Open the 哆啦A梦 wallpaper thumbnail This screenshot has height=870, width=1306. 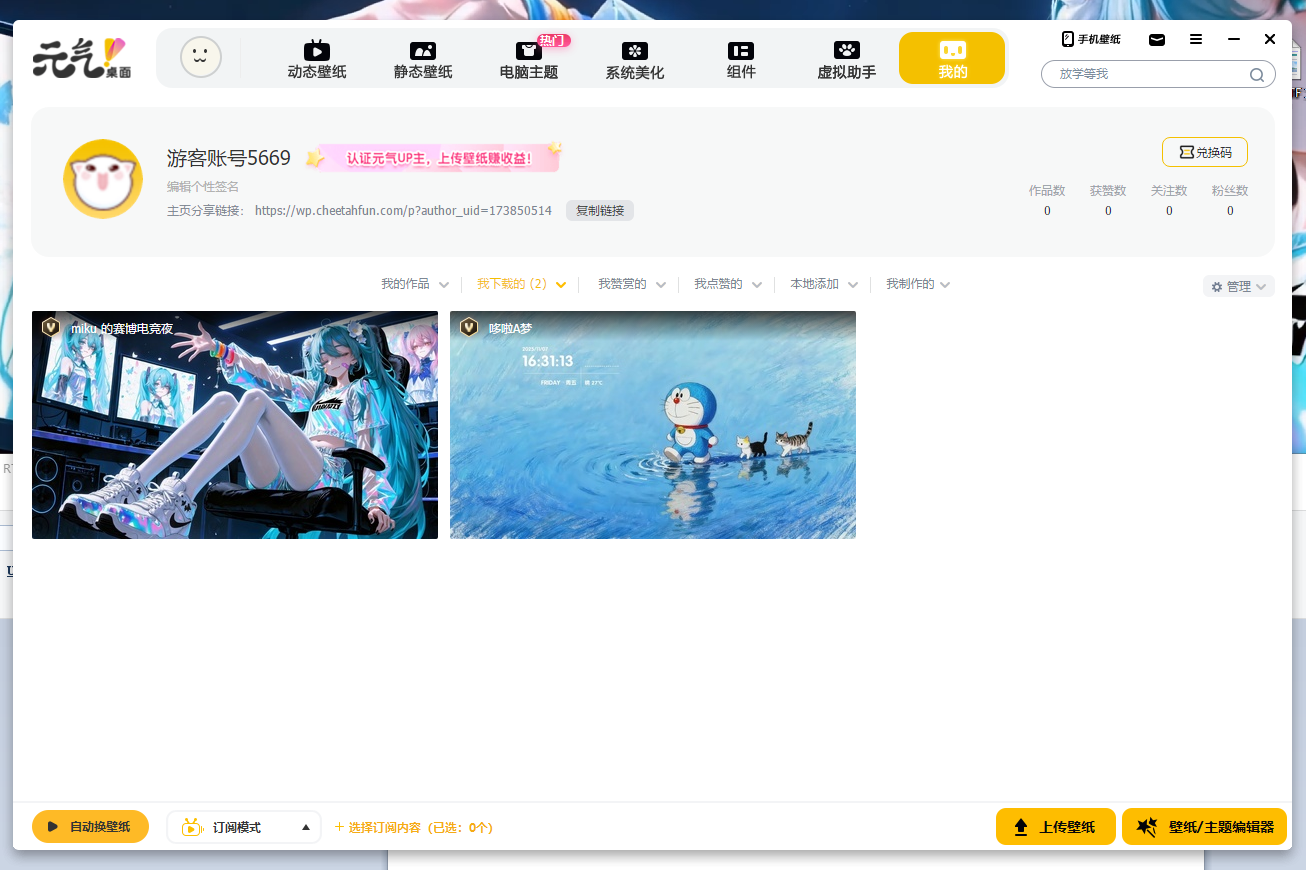[653, 425]
